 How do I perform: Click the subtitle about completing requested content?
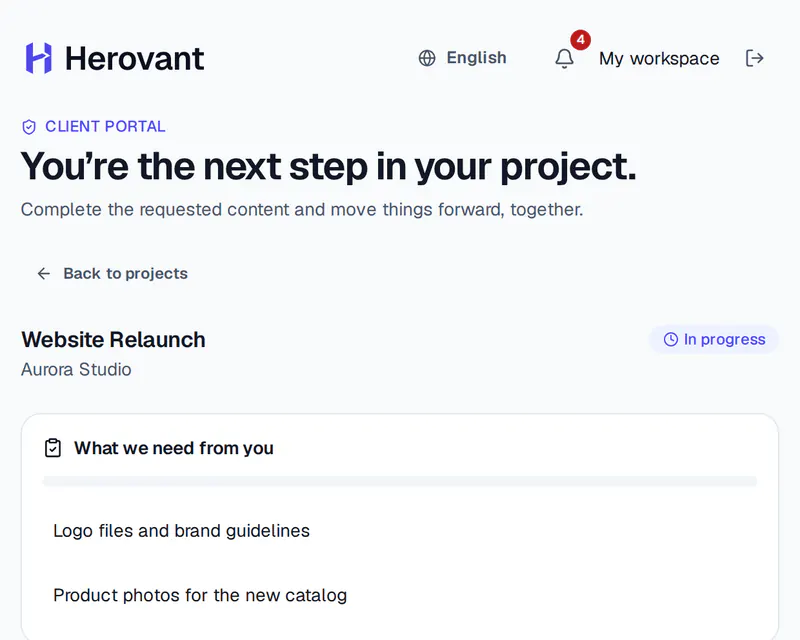point(302,210)
